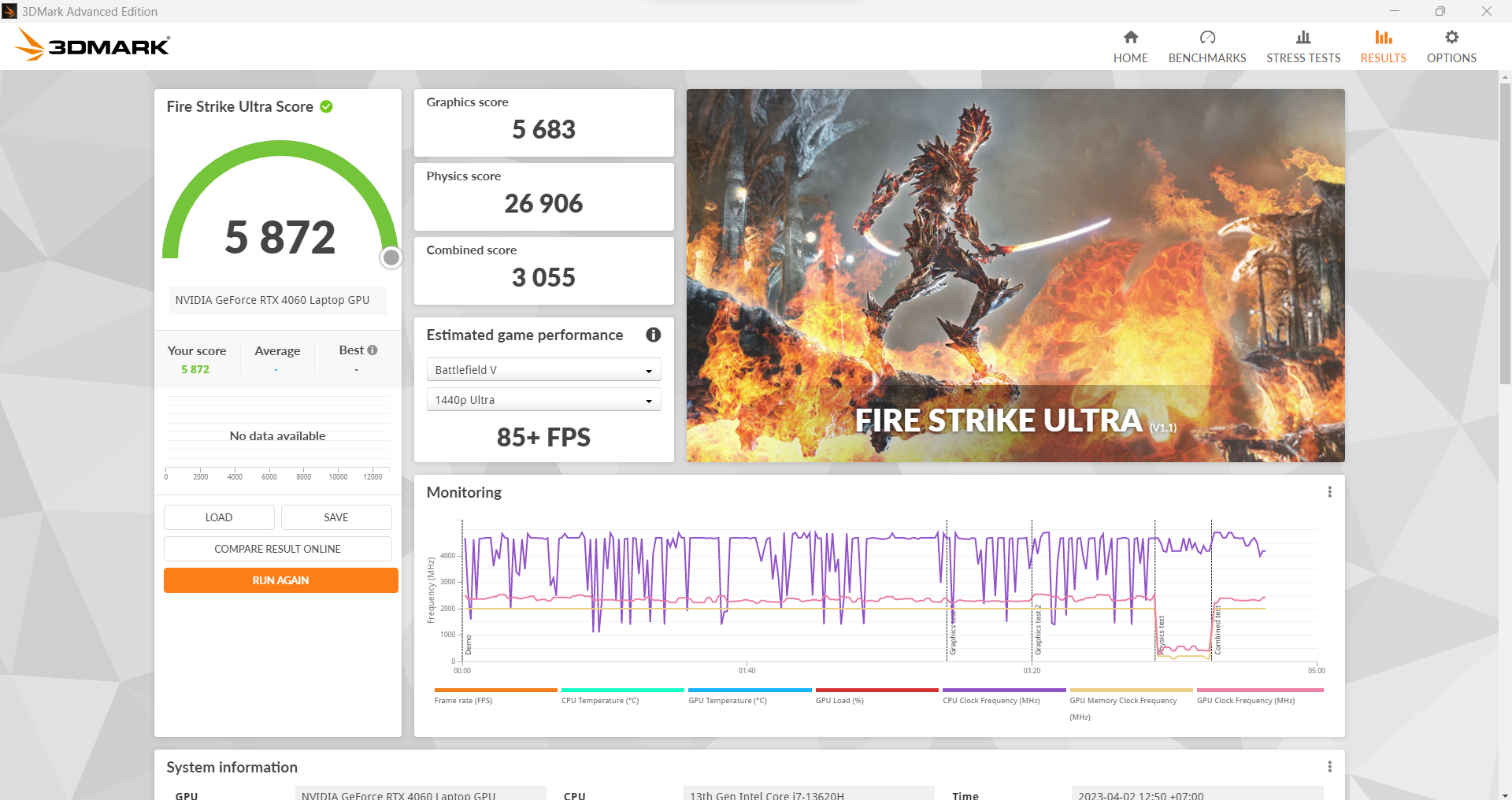The image size is (1512, 800).
Task: Click the Estimated game performance info icon
Action: pos(653,335)
